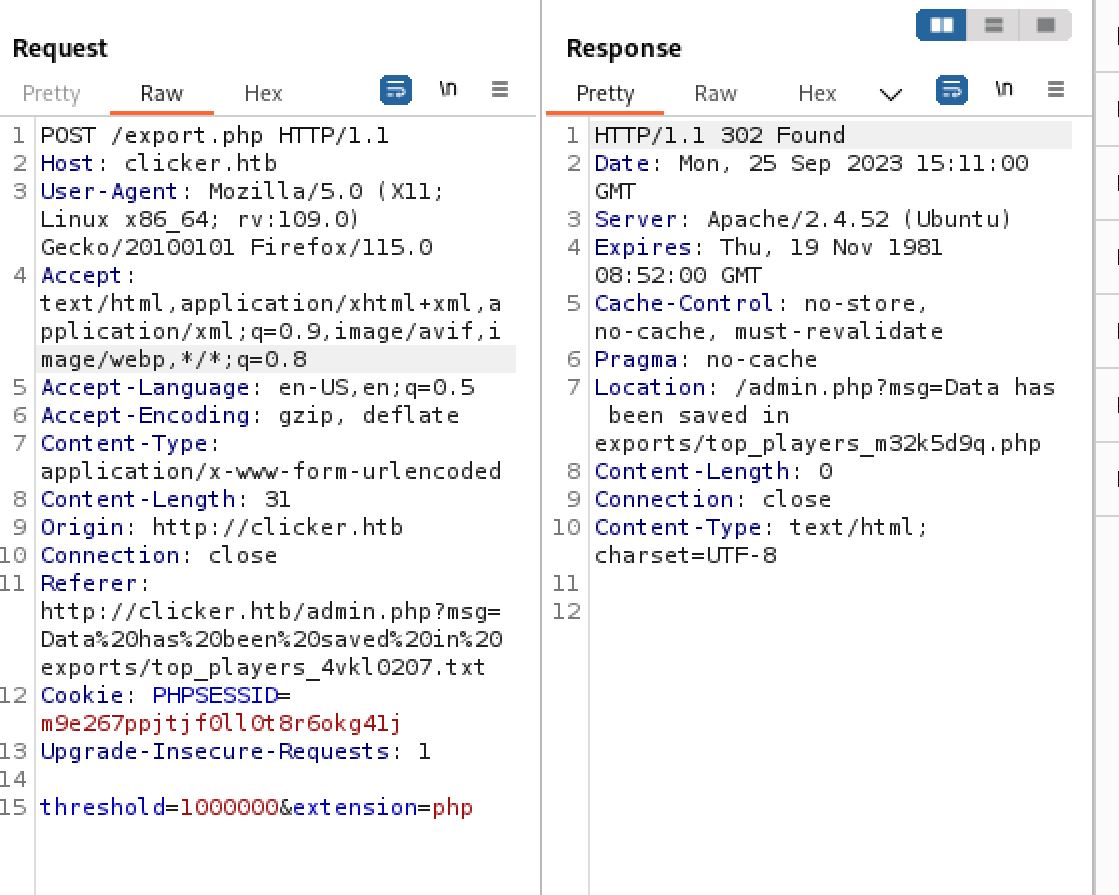Toggle word wrap in Request panel

[x=396, y=91]
